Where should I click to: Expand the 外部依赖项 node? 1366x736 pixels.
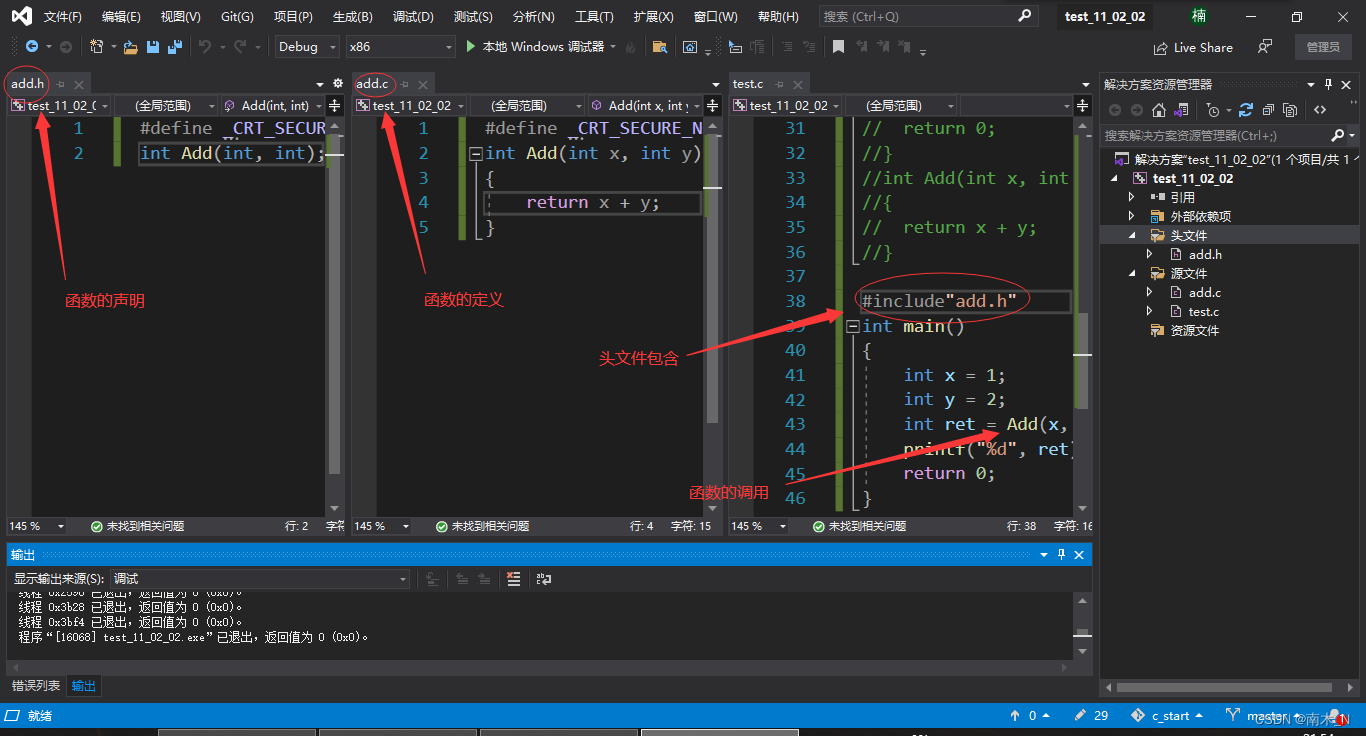pyautogui.click(x=1131, y=216)
